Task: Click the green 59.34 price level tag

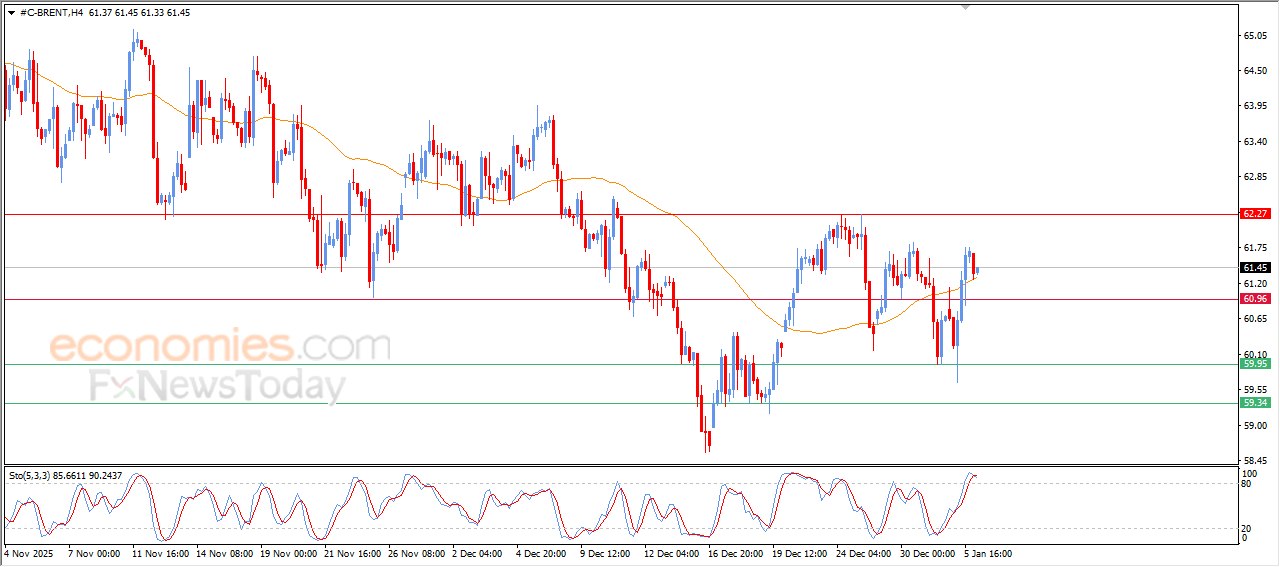Action: (1255, 403)
